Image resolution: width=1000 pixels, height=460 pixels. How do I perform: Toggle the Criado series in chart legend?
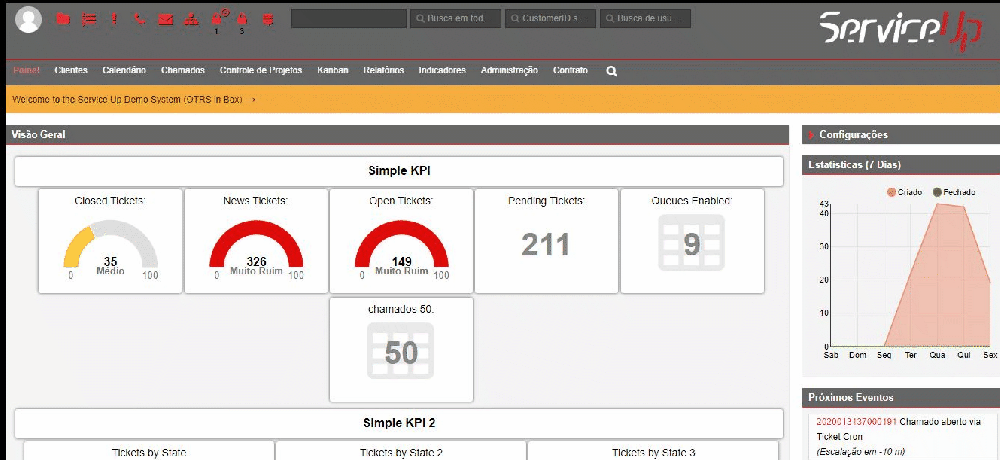tap(905, 191)
